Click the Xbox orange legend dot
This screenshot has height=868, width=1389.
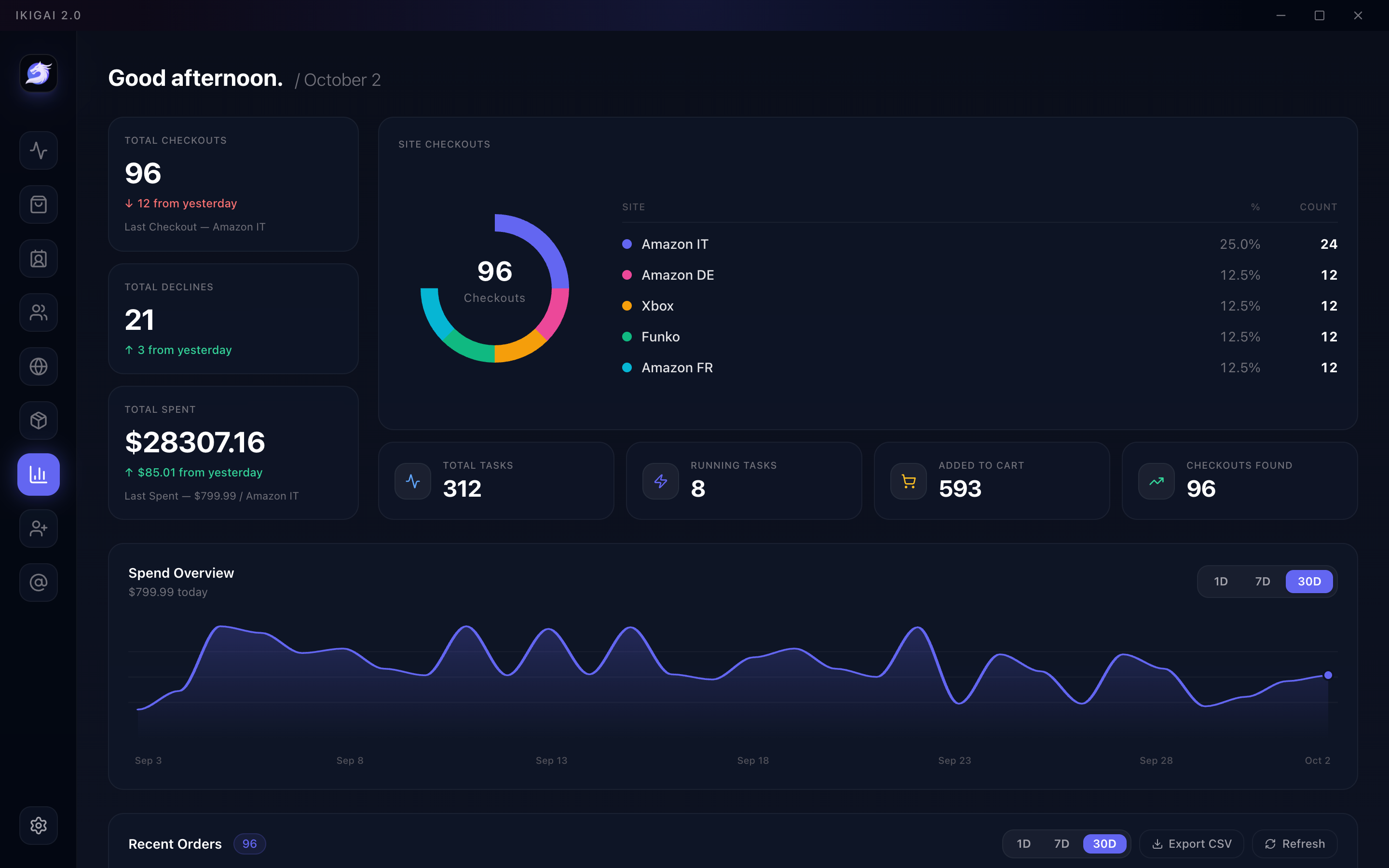pos(627,306)
